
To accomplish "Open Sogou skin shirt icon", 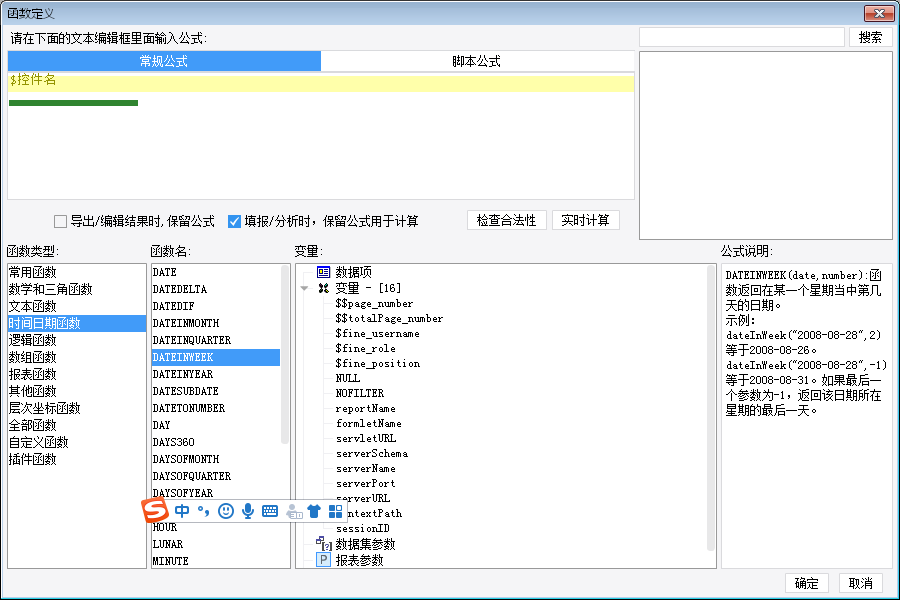I will tap(313, 510).
